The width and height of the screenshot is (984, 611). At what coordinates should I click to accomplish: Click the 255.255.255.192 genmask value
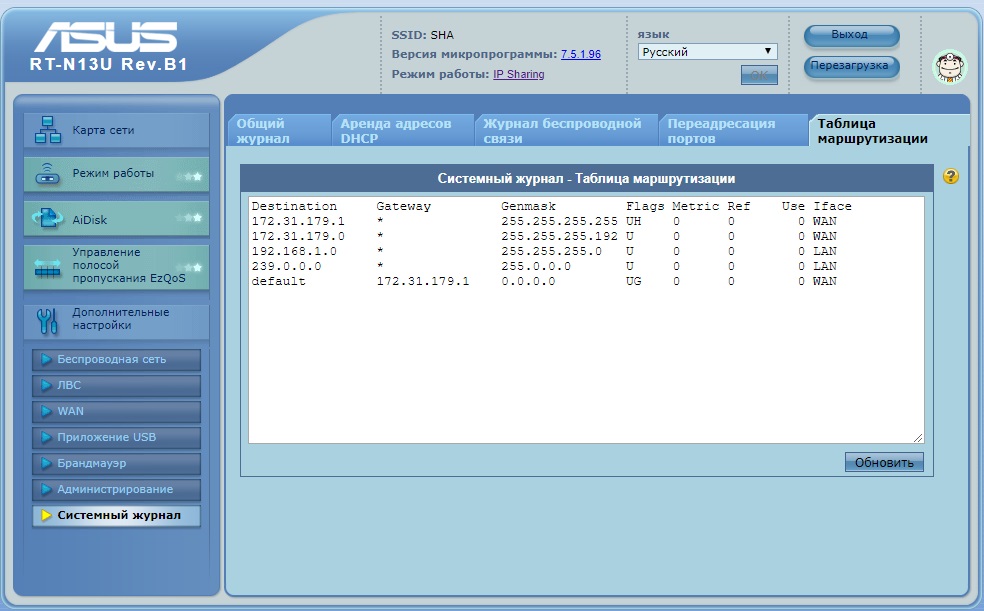(x=559, y=236)
